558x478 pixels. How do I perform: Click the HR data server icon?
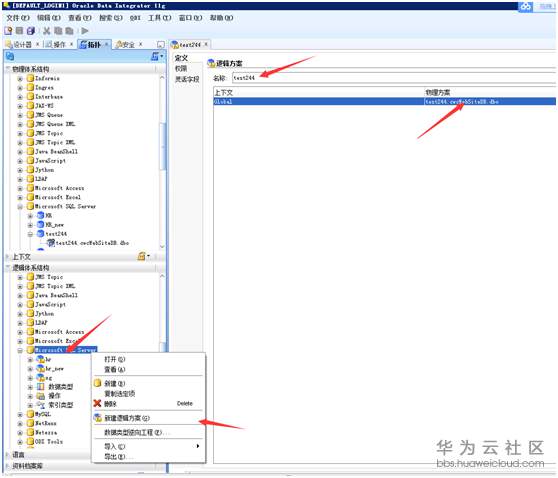tap(41, 215)
